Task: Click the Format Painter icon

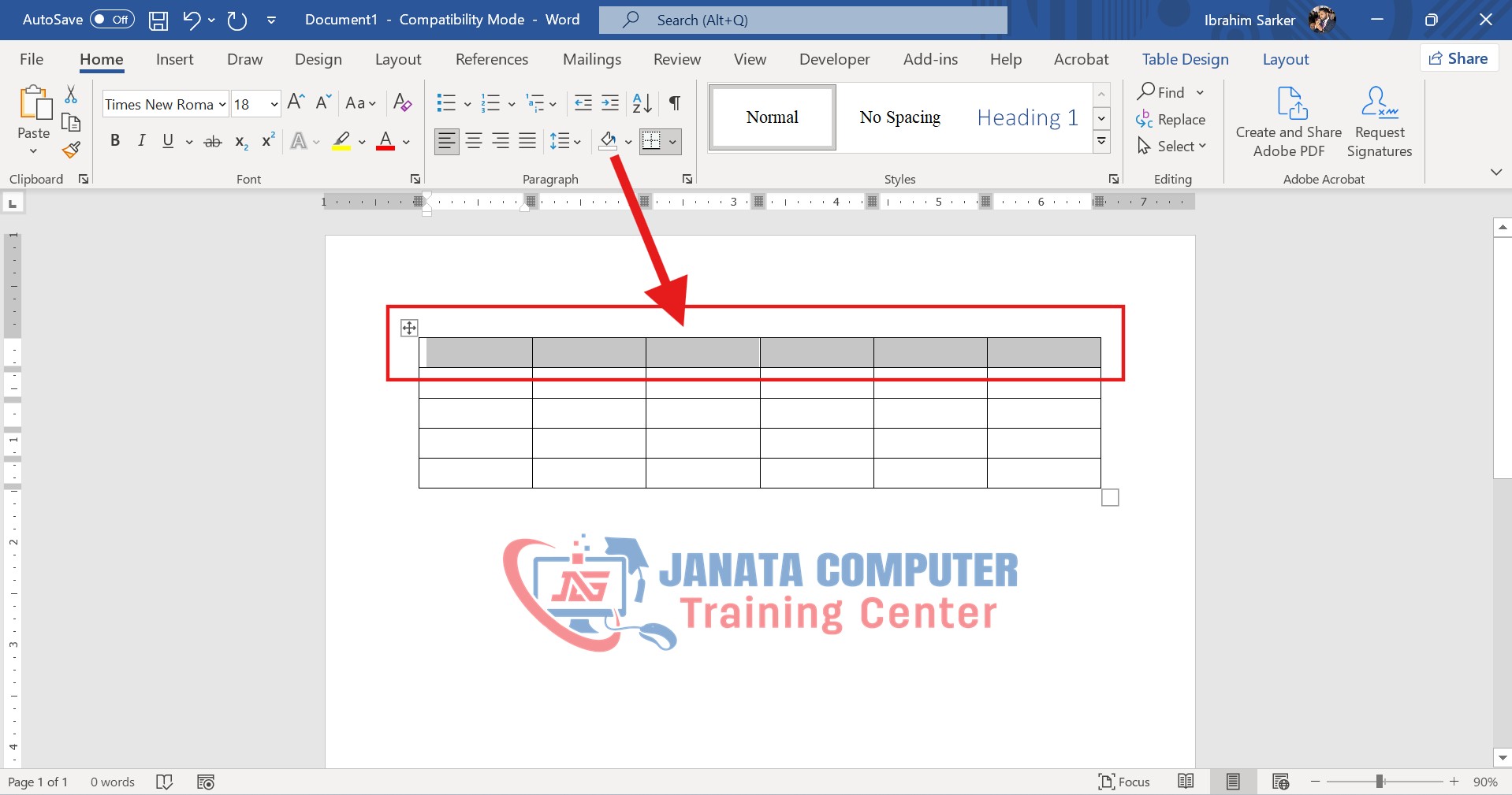Action: click(72, 150)
